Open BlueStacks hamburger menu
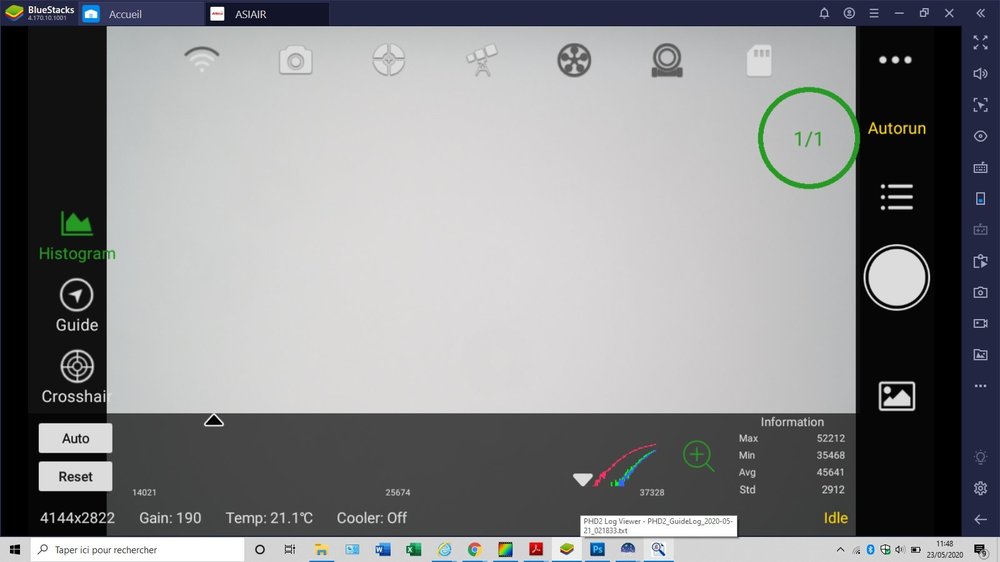 tap(874, 13)
